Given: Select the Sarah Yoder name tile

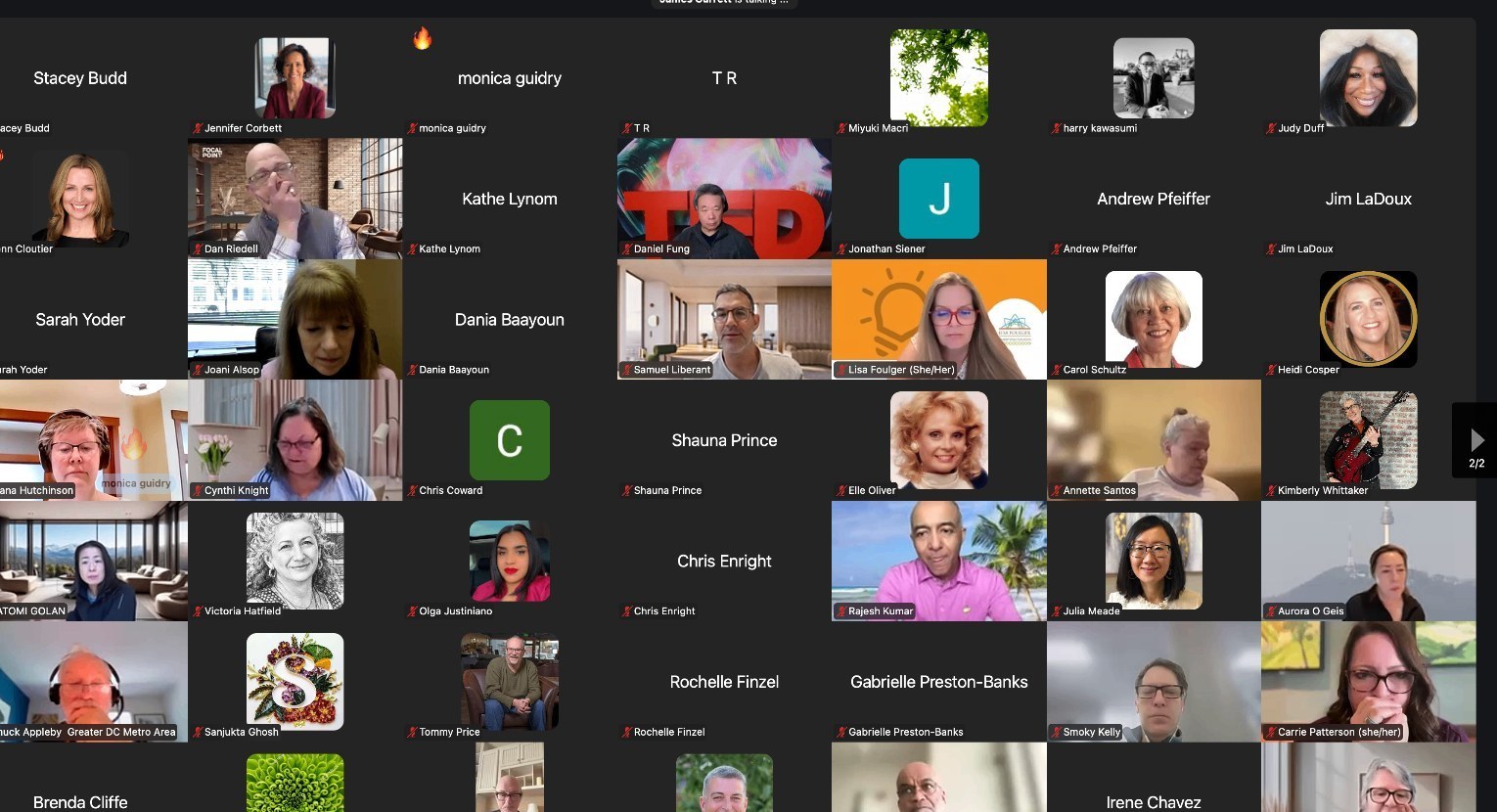Looking at the screenshot, I should [x=93, y=319].
